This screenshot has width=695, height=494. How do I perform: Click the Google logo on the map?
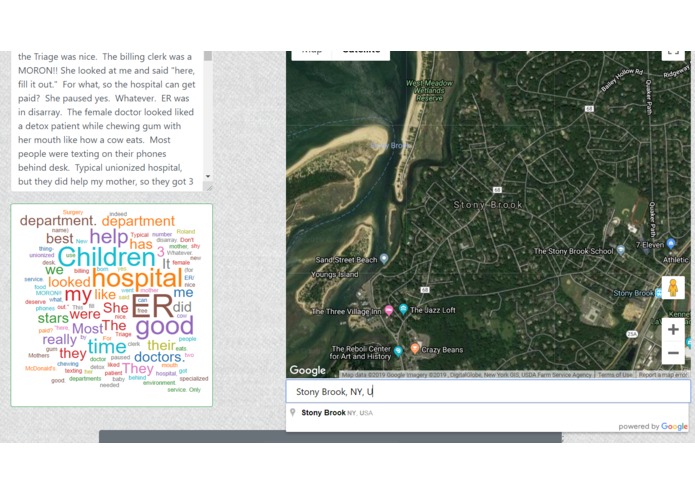click(x=308, y=370)
